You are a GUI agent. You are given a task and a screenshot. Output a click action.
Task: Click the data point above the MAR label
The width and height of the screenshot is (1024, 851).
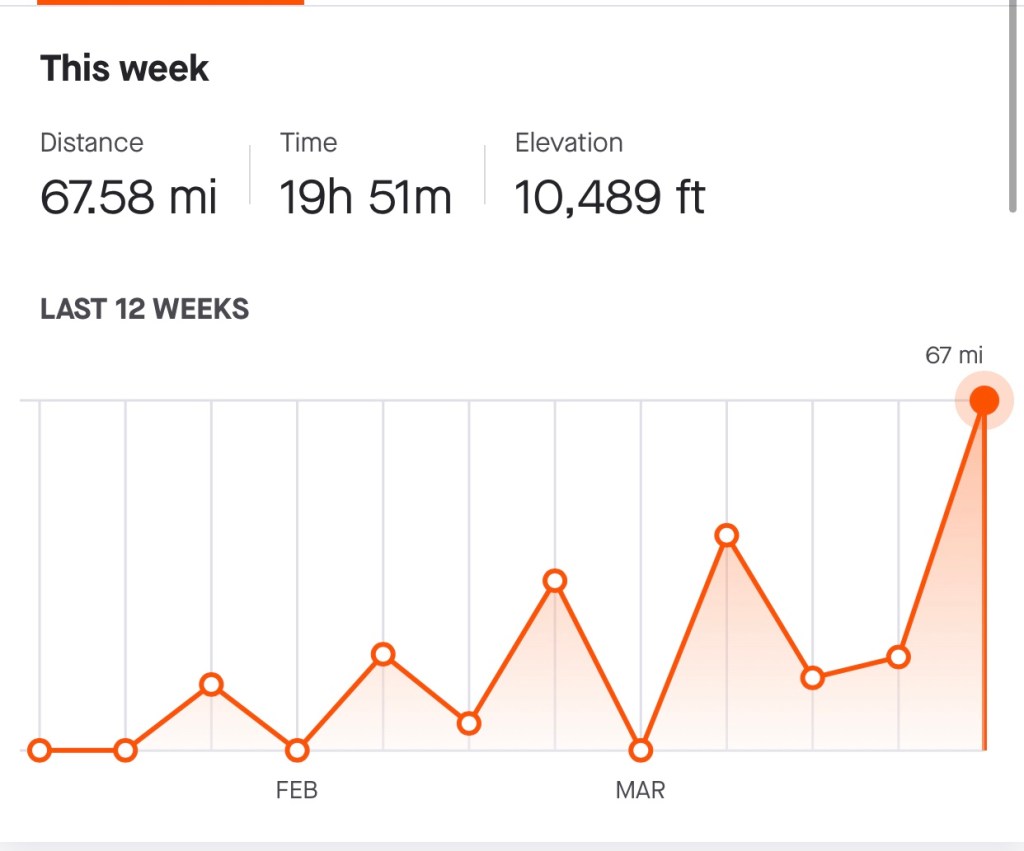641,750
